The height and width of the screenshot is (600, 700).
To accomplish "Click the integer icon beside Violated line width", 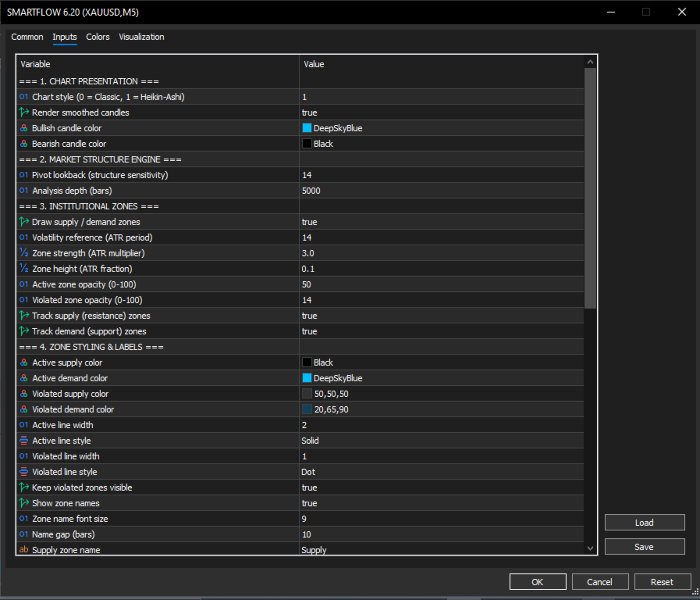I will (24, 456).
